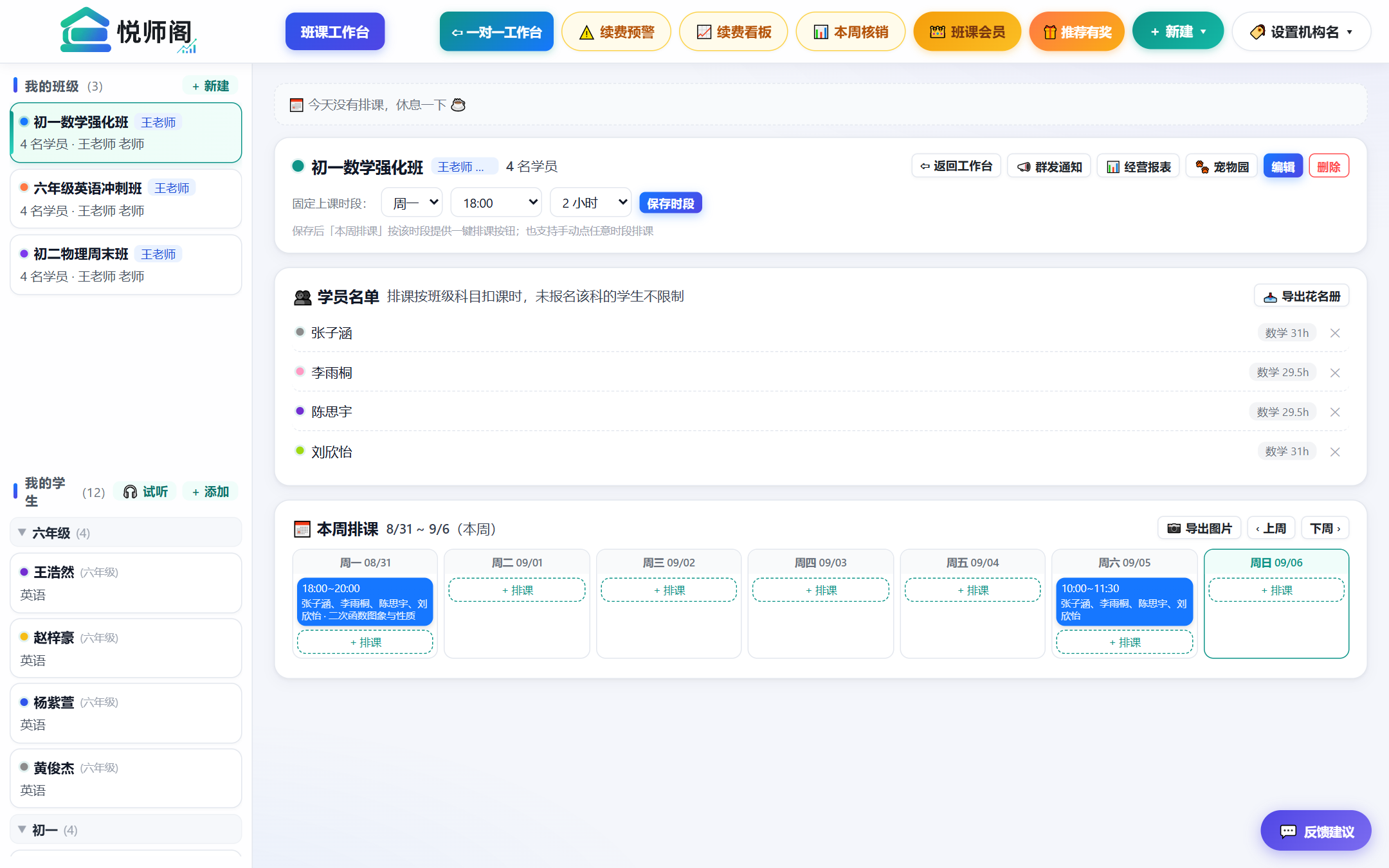Open 设置机构名 dropdown

point(1301,32)
